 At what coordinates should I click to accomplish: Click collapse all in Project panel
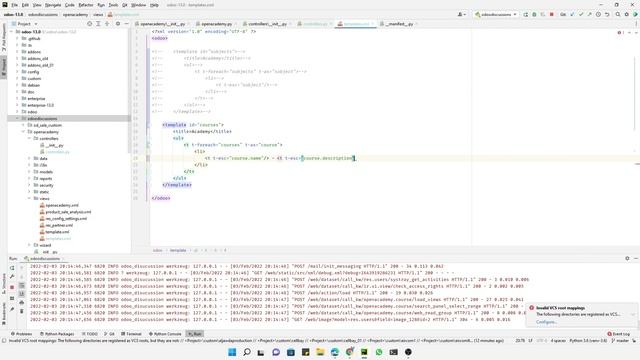[x=107, y=24]
